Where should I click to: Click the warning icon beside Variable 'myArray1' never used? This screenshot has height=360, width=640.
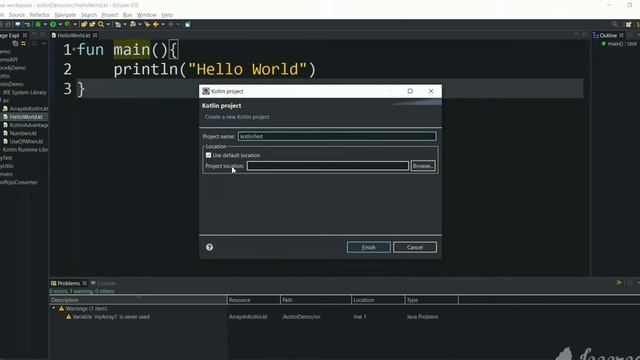click(x=69, y=317)
